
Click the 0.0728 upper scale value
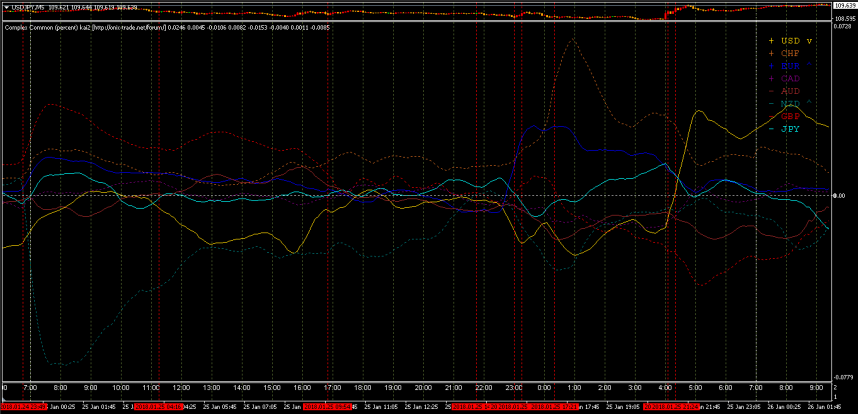844,27
